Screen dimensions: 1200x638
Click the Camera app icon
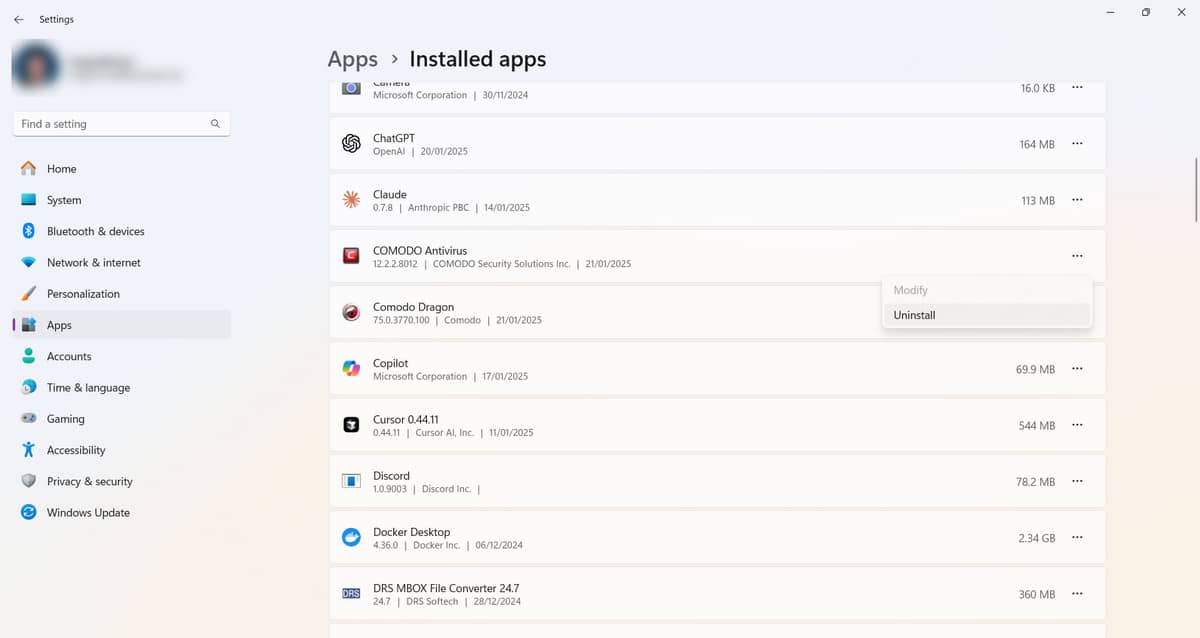(351, 88)
